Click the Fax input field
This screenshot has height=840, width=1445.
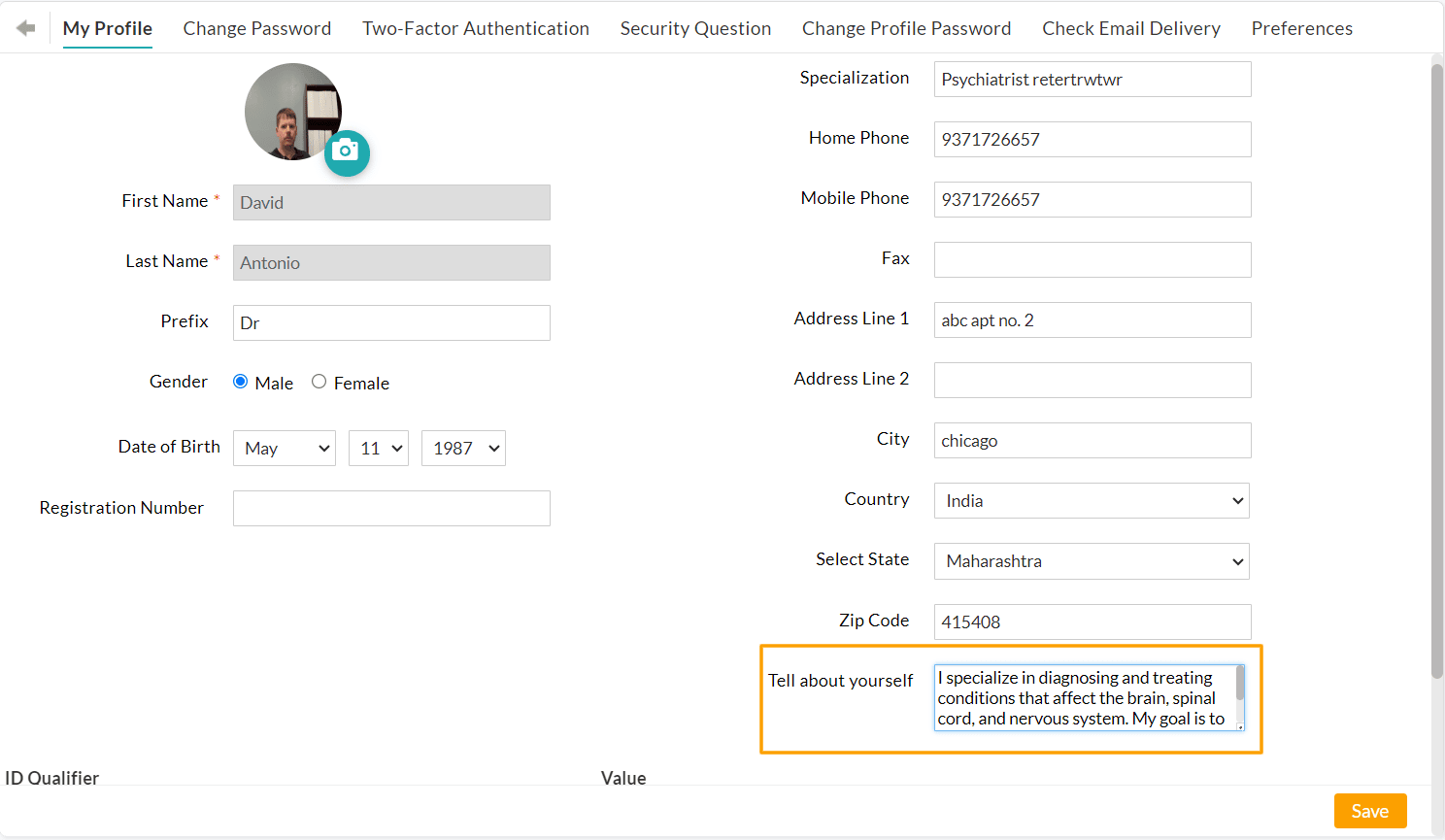coord(1092,260)
